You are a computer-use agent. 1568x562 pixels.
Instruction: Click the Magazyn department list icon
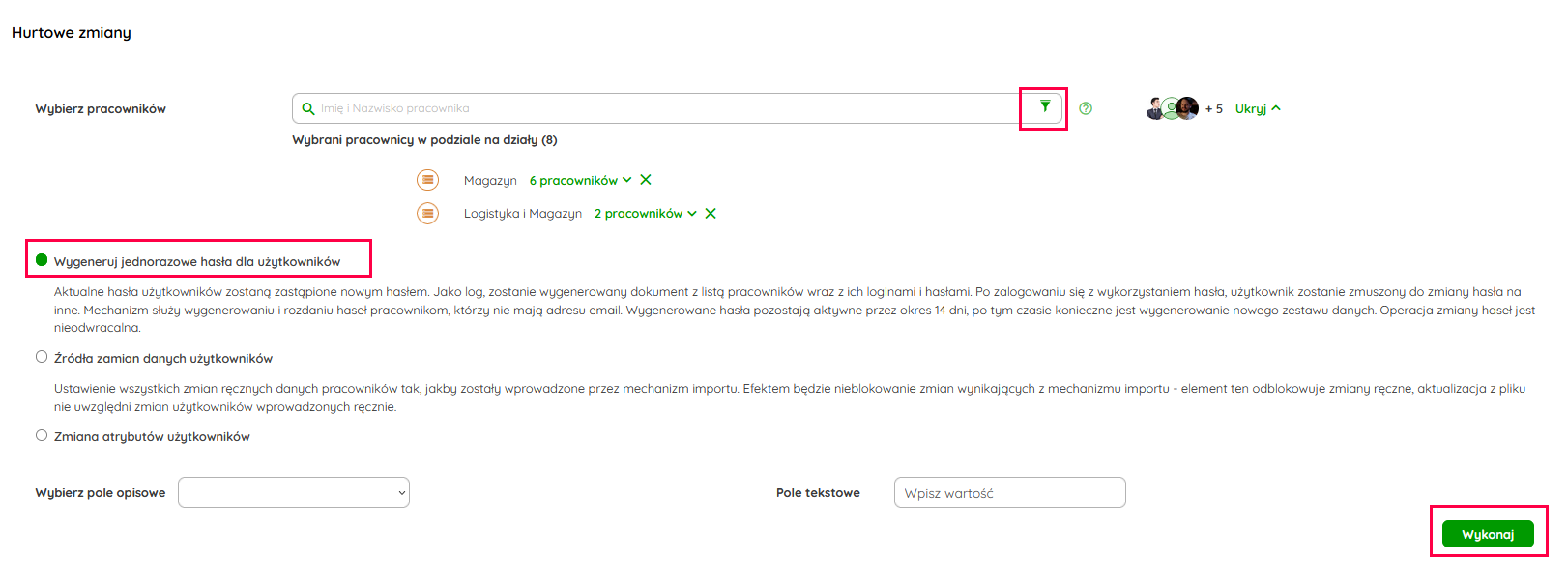(427, 180)
